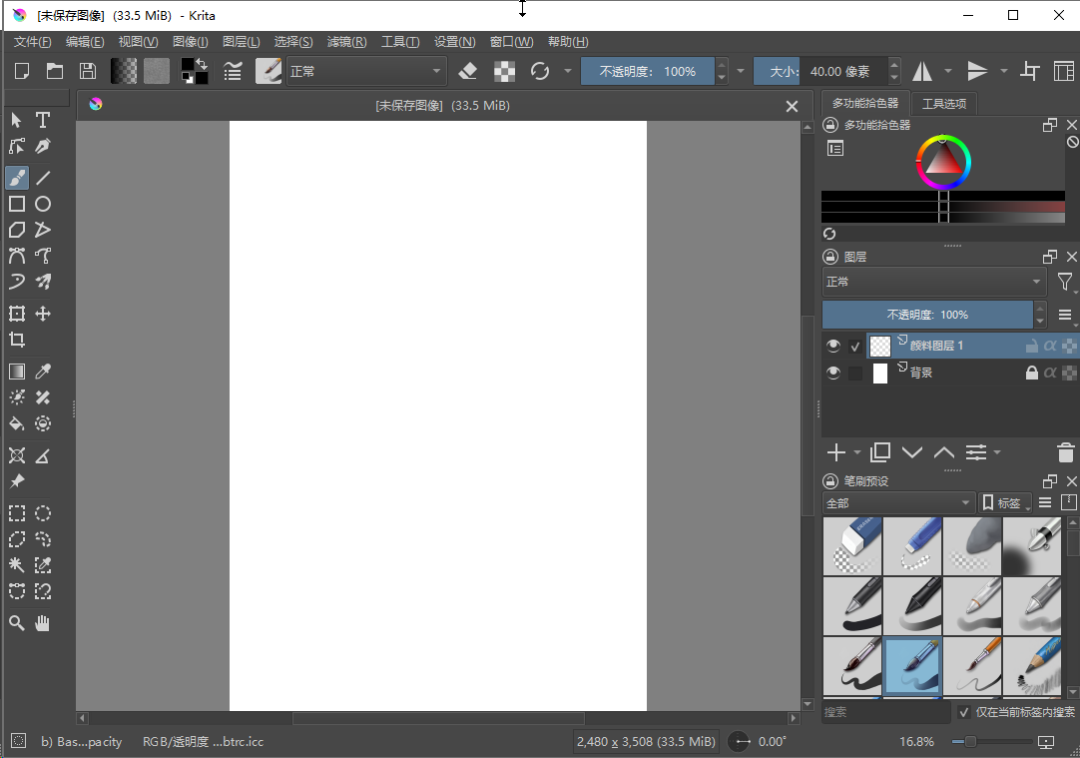Toggle eraser mode in top toolbar
This screenshot has width=1080, height=758.
pos(468,71)
